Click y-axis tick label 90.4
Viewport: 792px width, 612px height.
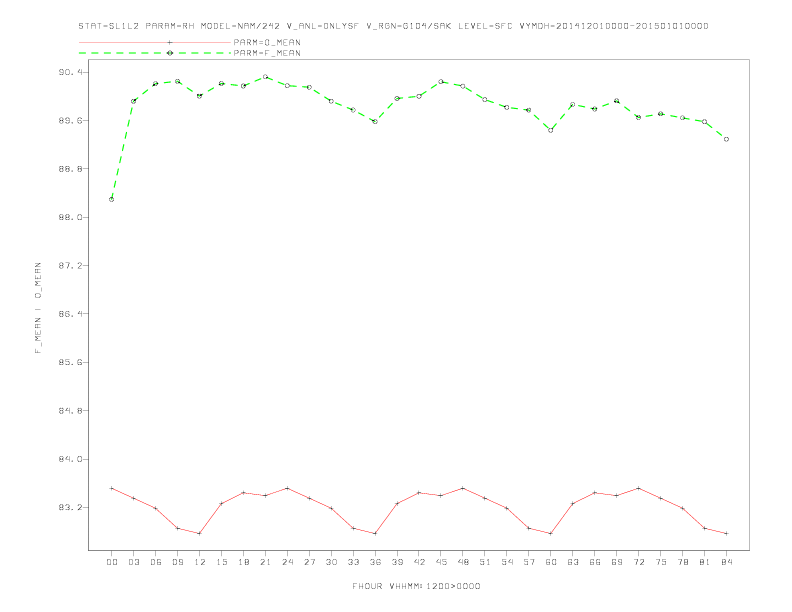(70, 72)
